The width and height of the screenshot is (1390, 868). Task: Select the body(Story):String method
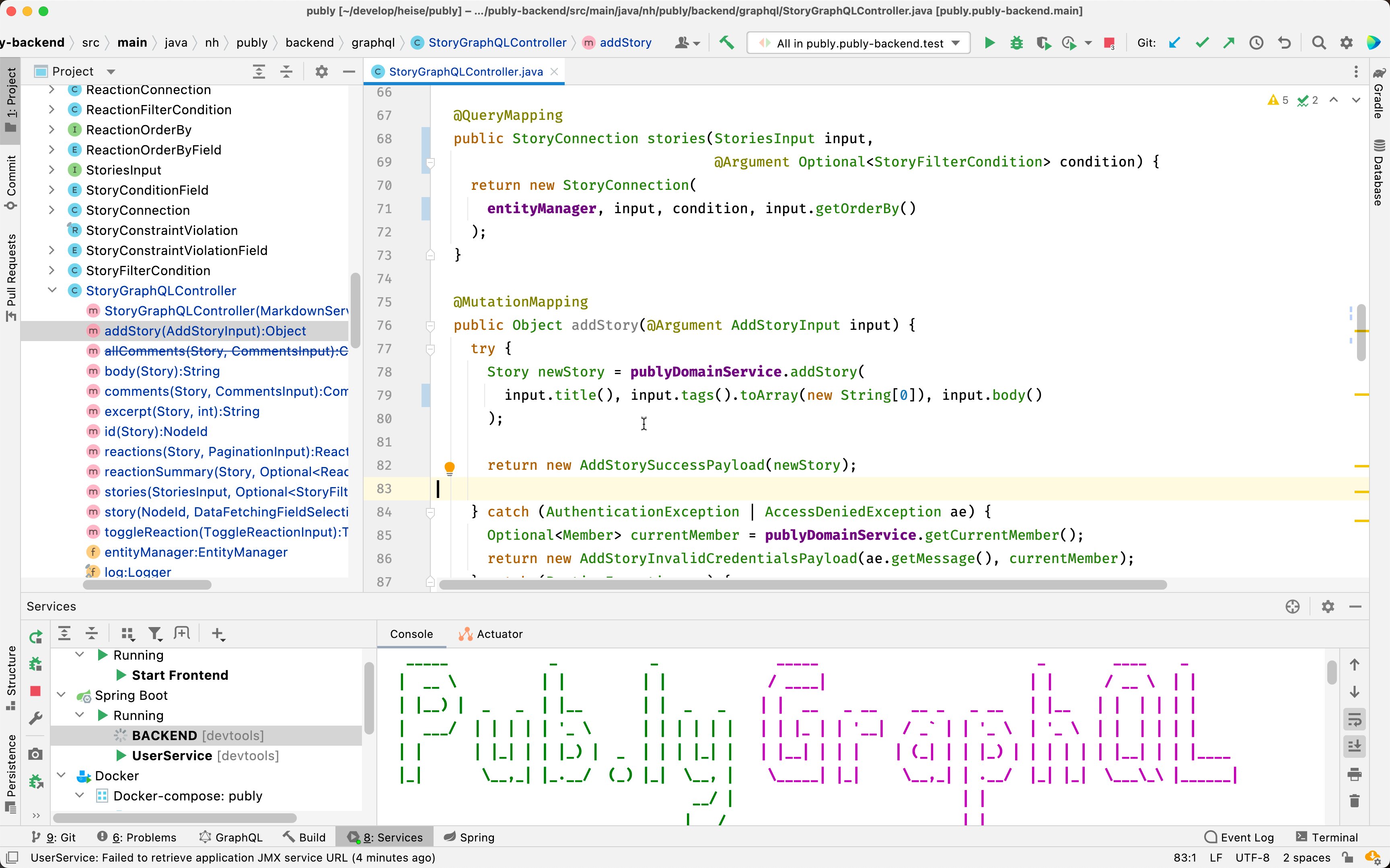pos(162,371)
